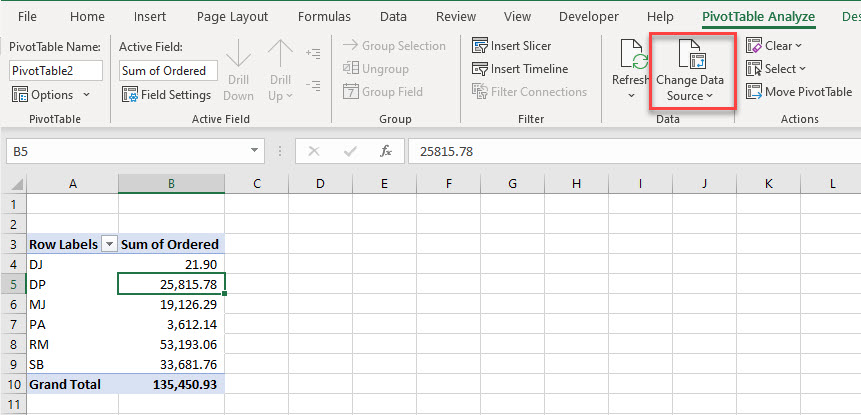Viewport: 861px width, 415px height.
Task: Select the Grand Total cell 135,450.93
Action: point(171,384)
